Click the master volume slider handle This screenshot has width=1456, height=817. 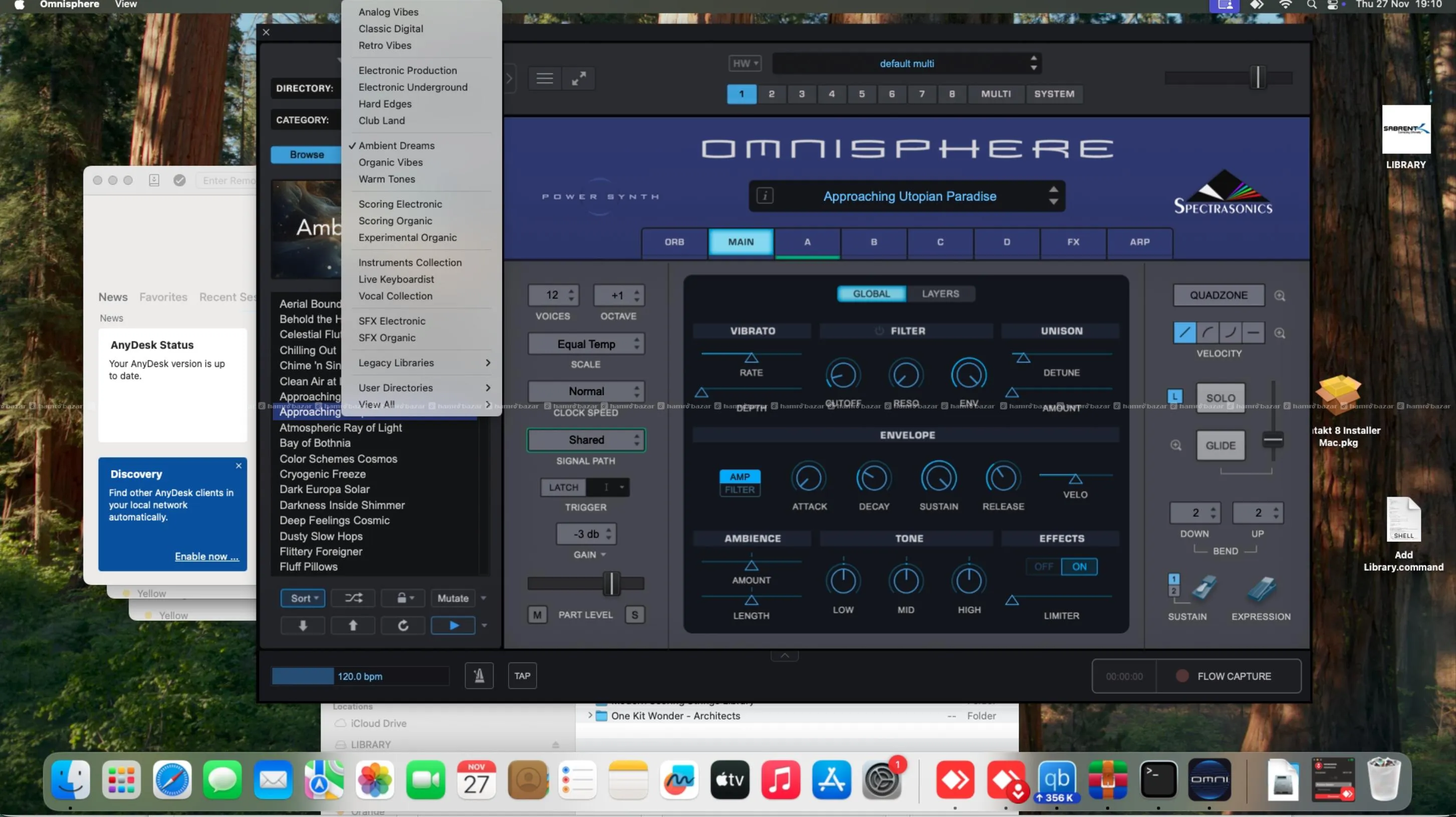click(x=1258, y=78)
